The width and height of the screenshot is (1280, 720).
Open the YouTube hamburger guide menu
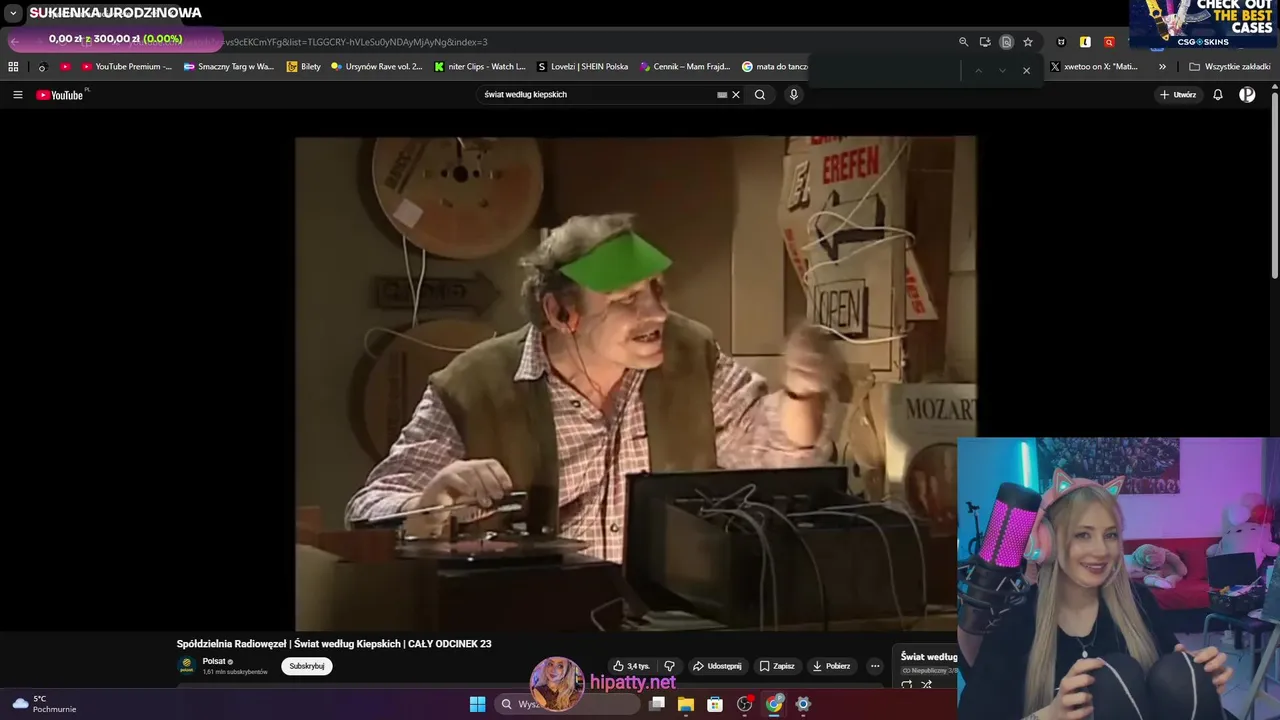(18, 95)
